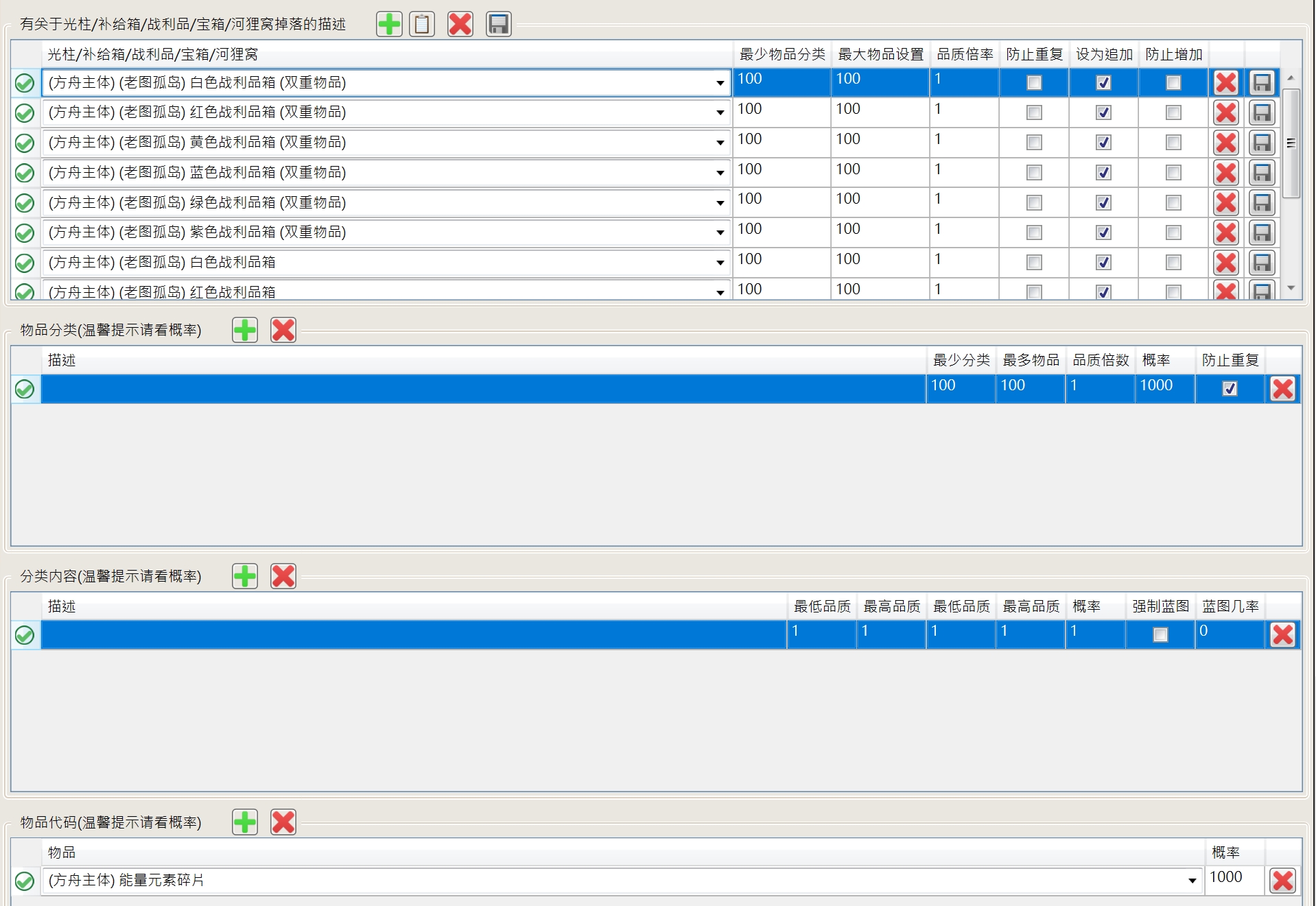The height and width of the screenshot is (906, 1316).
Task: Delete the selected 分类内容 row
Action: 1282,634
